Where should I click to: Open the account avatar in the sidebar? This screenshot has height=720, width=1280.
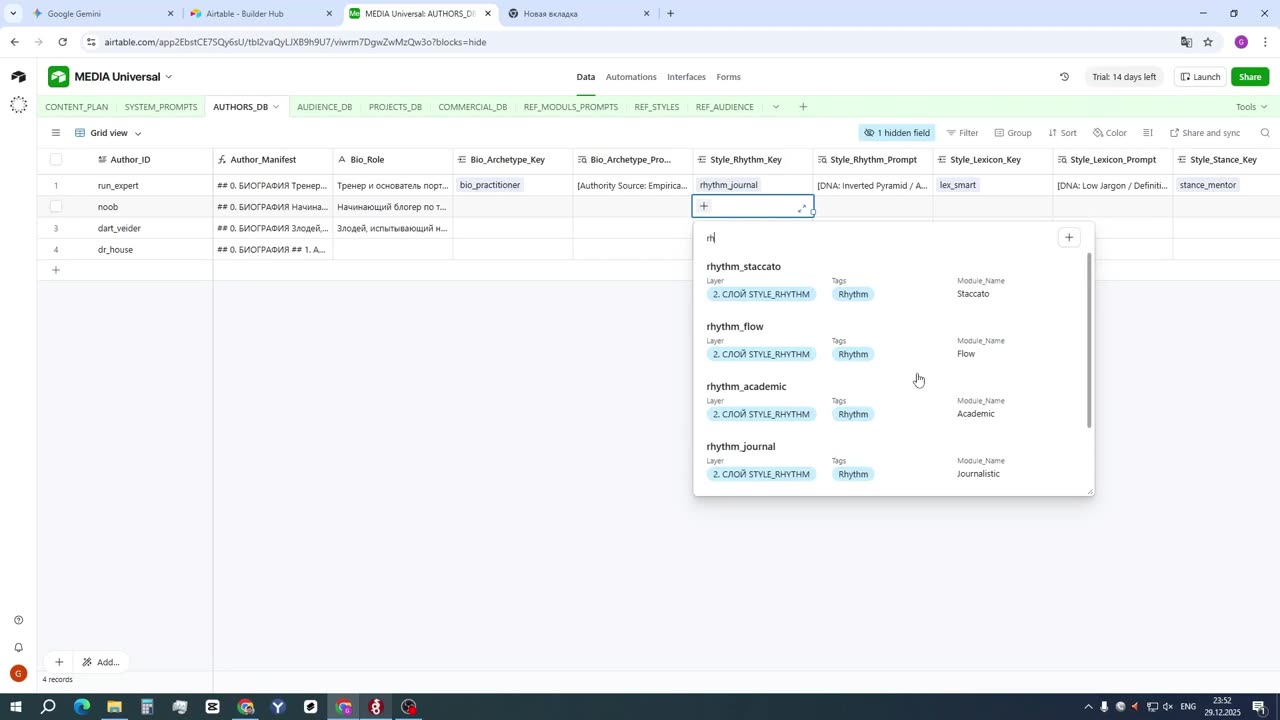click(18, 674)
